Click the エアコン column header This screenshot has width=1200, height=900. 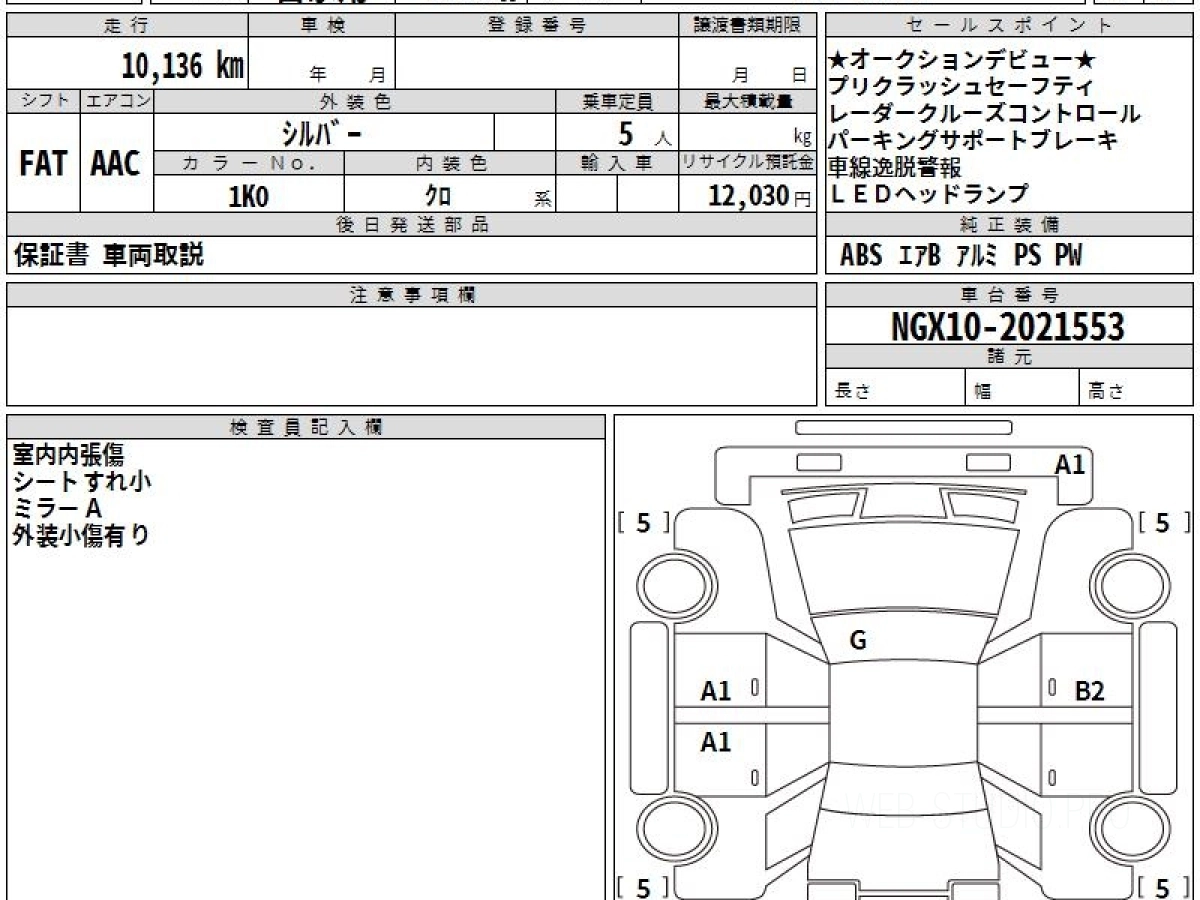117,101
